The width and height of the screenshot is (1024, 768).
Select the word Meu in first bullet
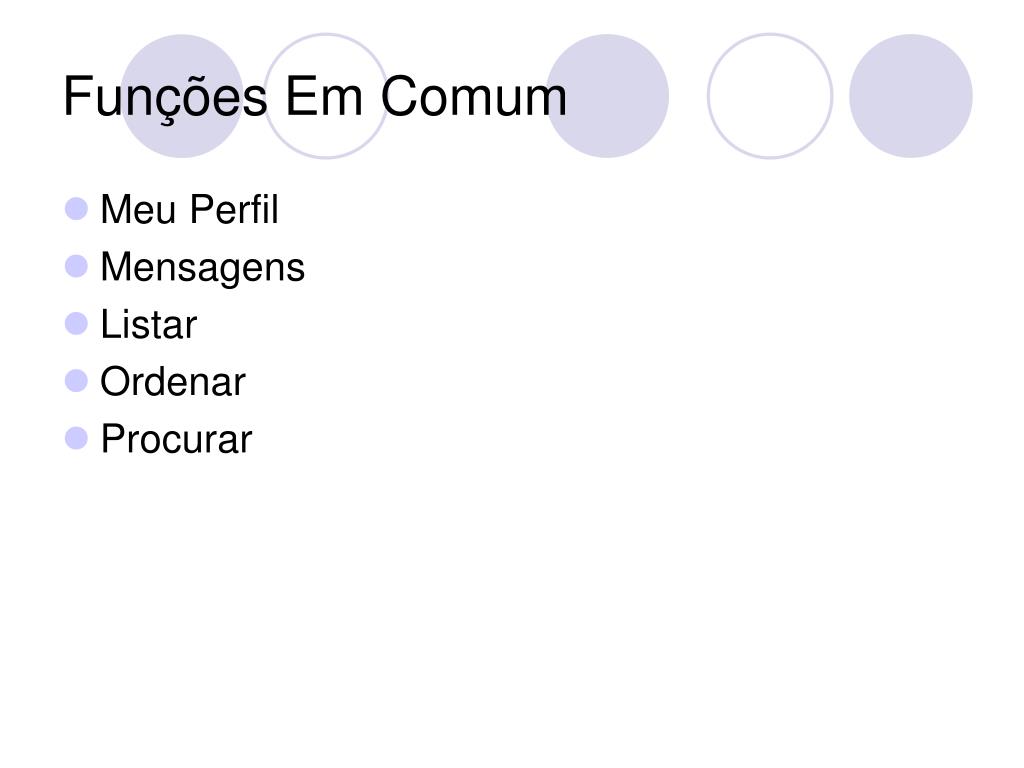click(138, 210)
